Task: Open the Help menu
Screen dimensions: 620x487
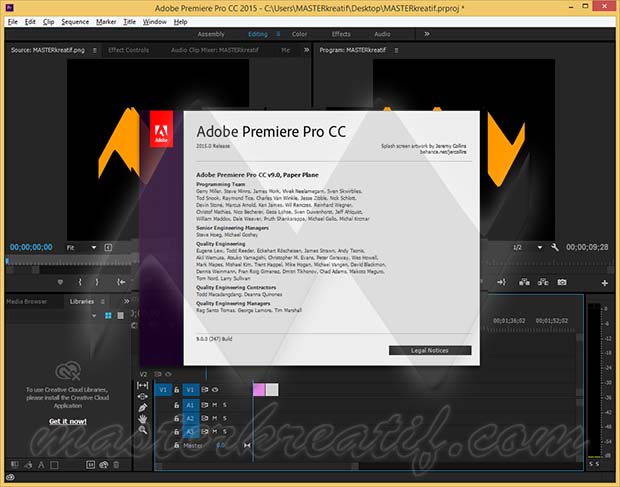Action: 180,22
